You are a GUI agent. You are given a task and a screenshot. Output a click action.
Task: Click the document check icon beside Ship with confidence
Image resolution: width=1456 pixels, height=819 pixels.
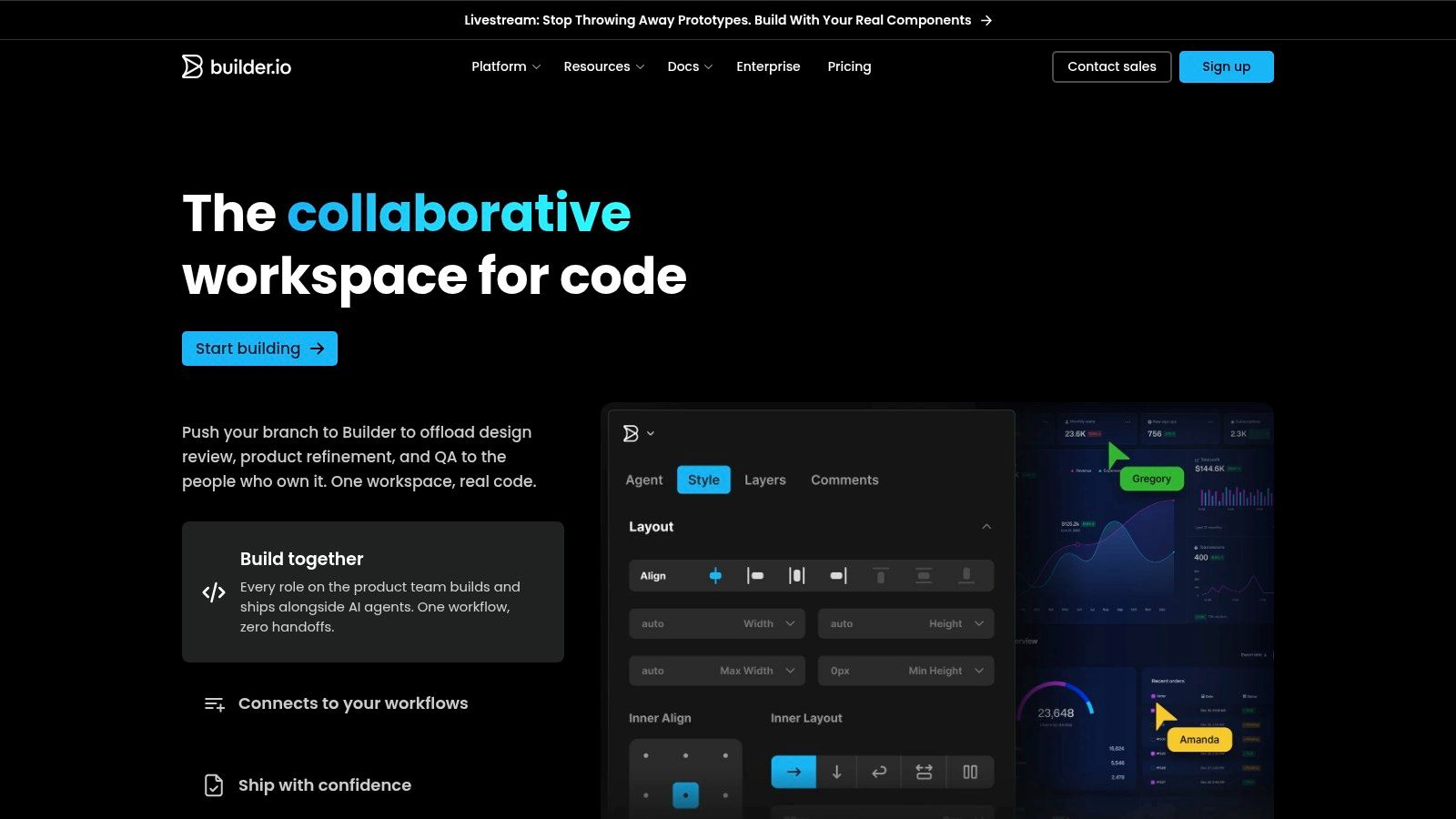214,785
